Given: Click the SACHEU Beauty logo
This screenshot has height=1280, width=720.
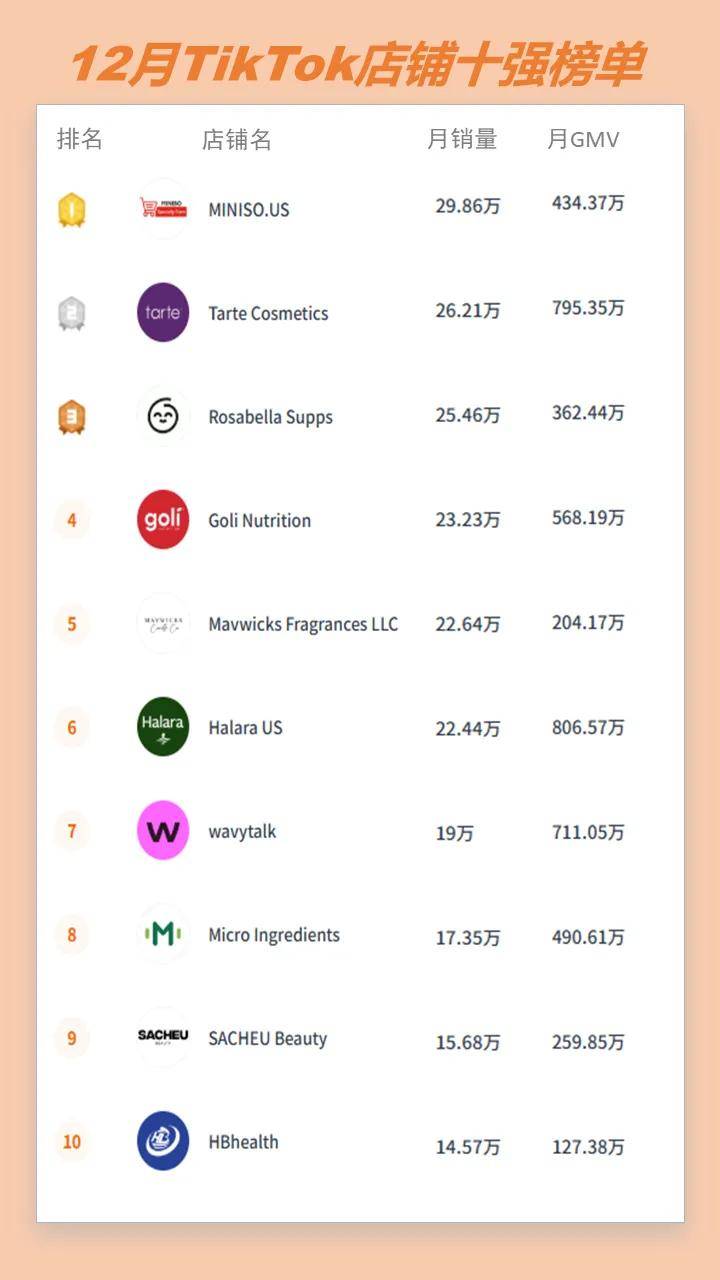Looking at the screenshot, I should pyautogui.click(x=163, y=1037).
